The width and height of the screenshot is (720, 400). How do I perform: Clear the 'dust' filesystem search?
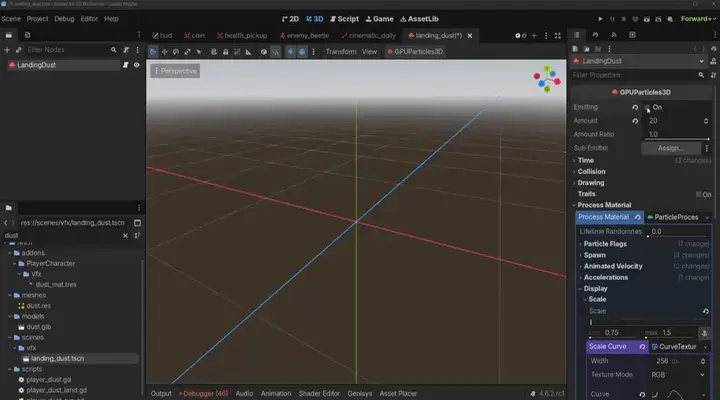[125, 235]
